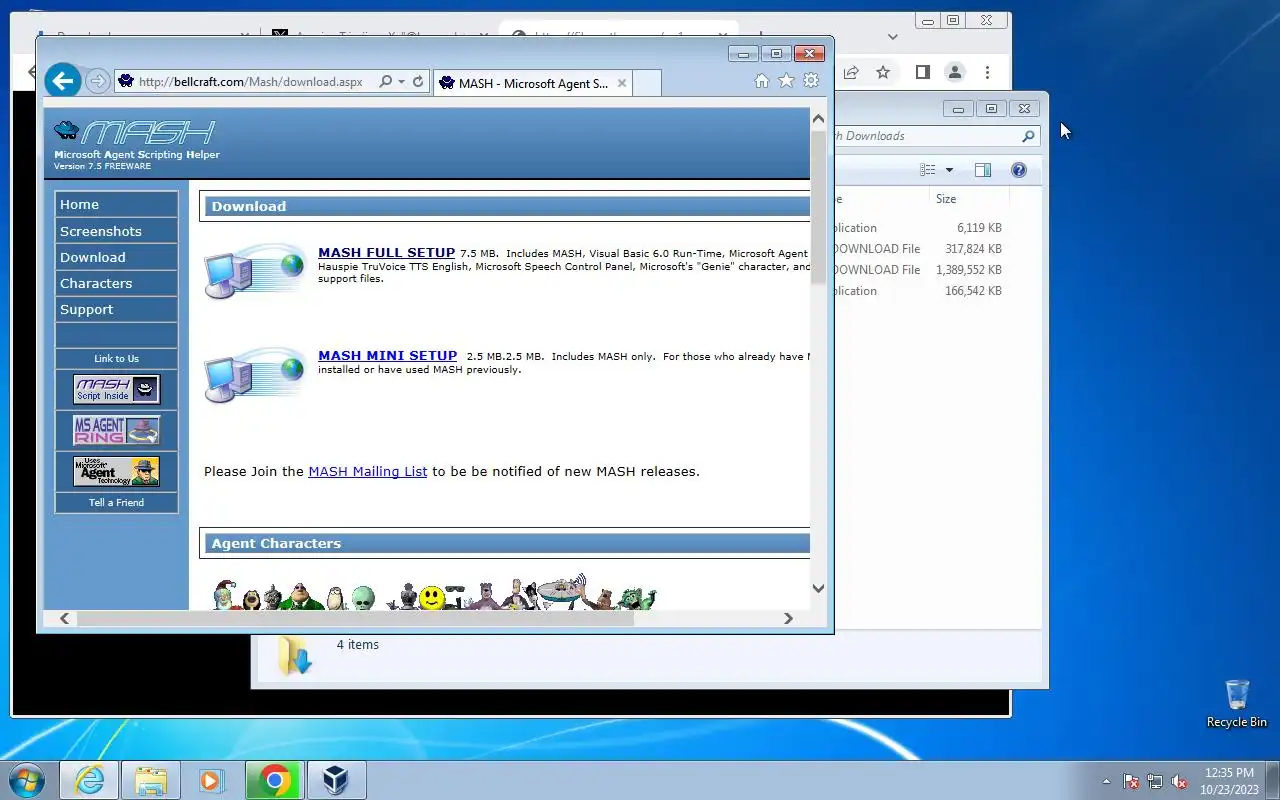Open Support in the MASH sidebar

coord(116,309)
